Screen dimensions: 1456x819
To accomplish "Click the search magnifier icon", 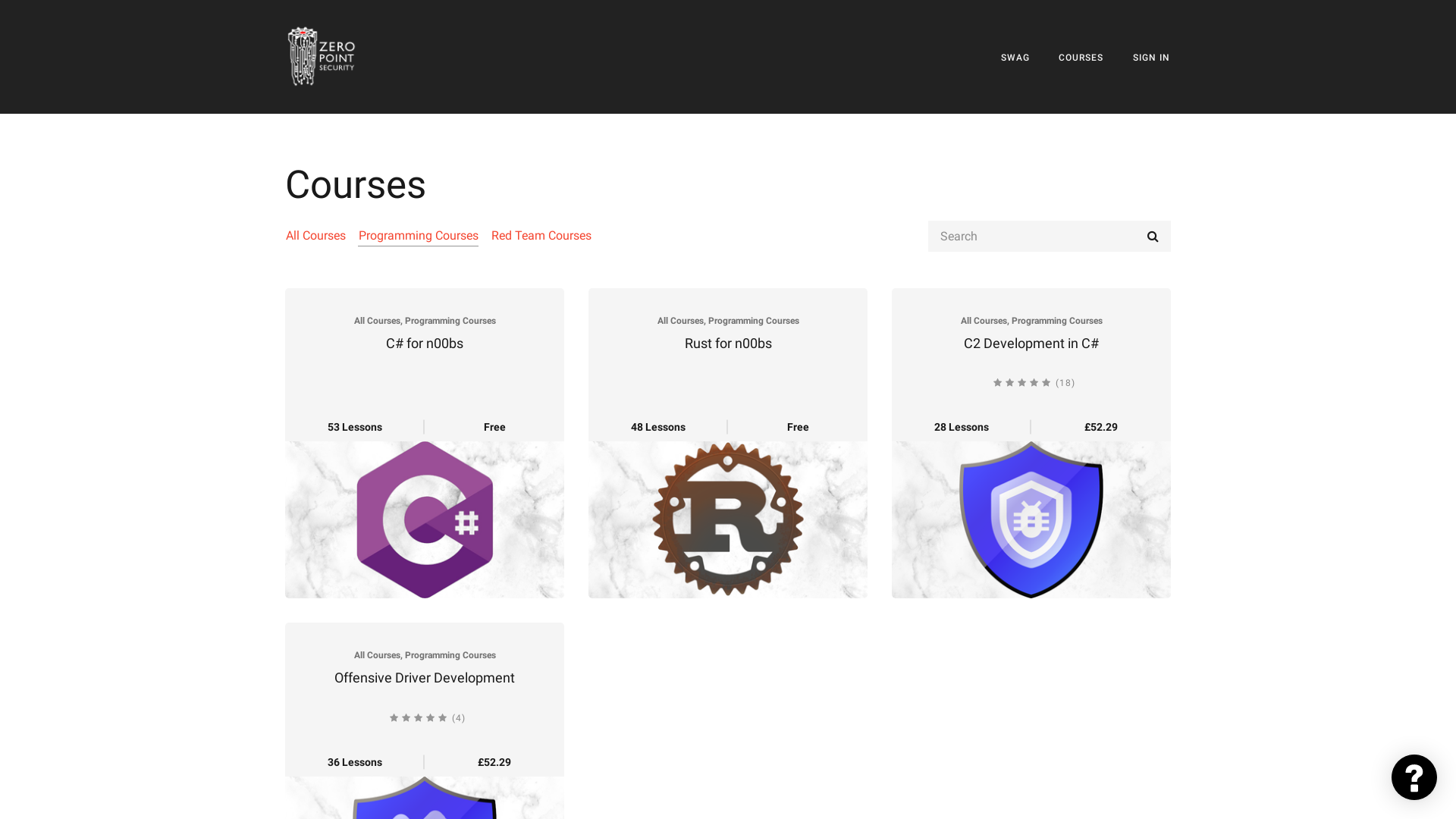I will pyautogui.click(x=1152, y=236).
